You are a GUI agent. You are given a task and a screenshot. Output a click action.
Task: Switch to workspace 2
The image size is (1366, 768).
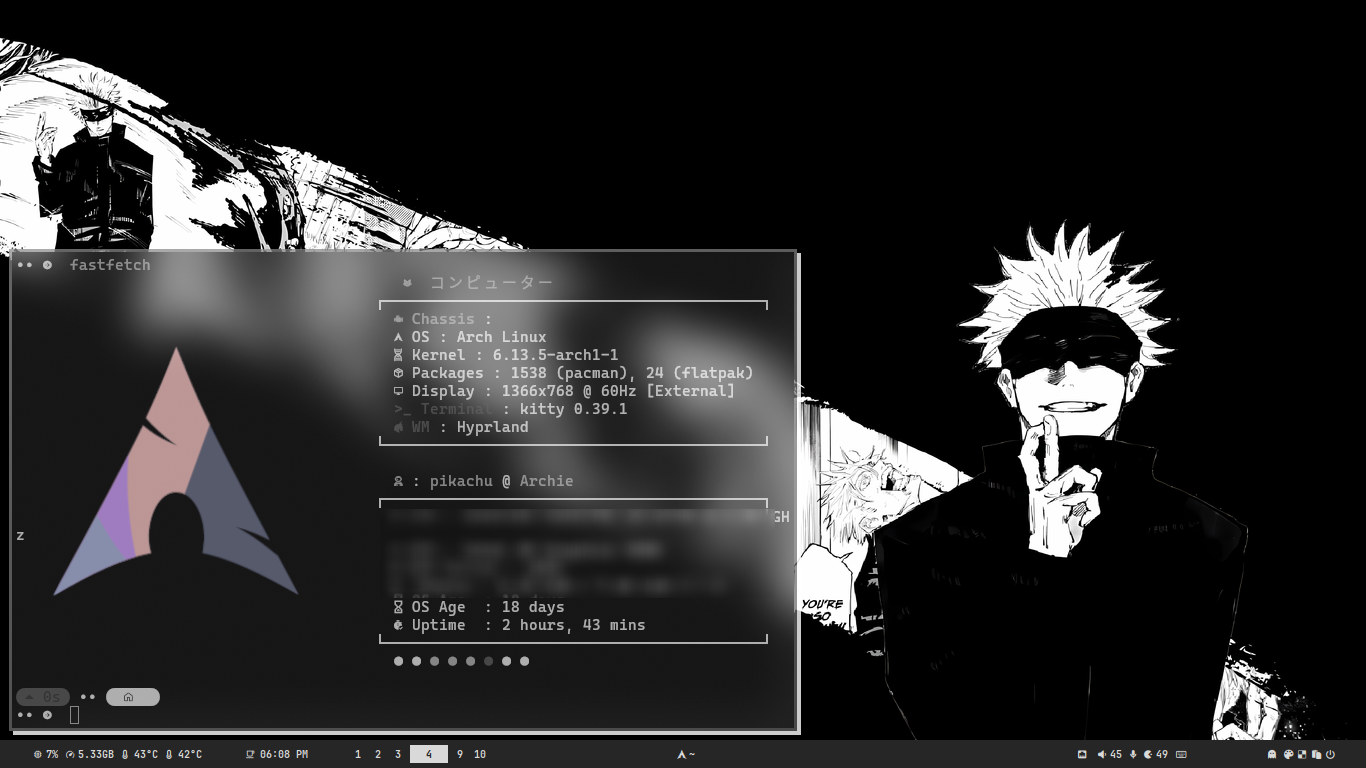pyautogui.click(x=378, y=754)
